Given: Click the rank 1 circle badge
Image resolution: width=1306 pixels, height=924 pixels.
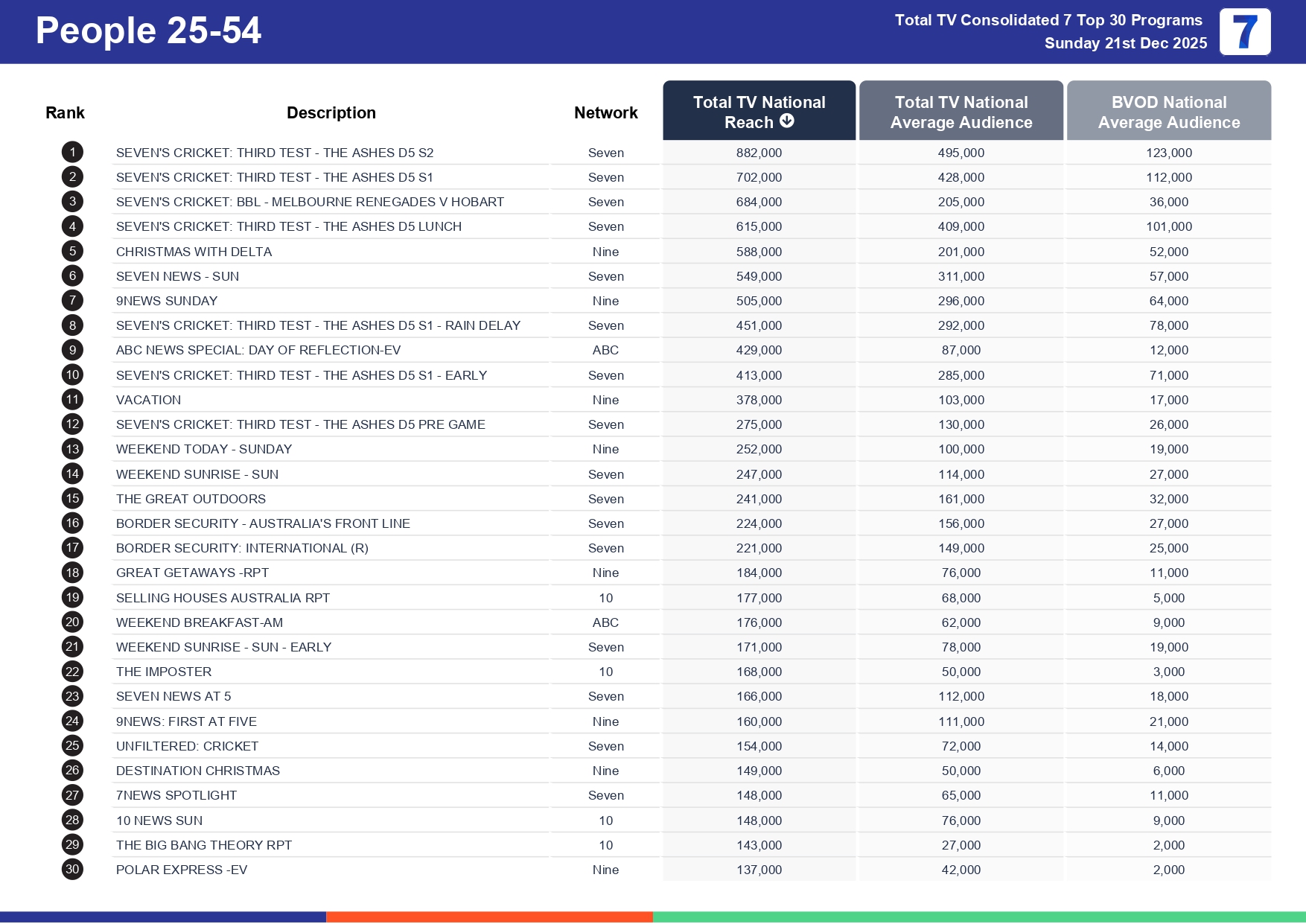Looking at the screenshot, I should tap(71, 152).
